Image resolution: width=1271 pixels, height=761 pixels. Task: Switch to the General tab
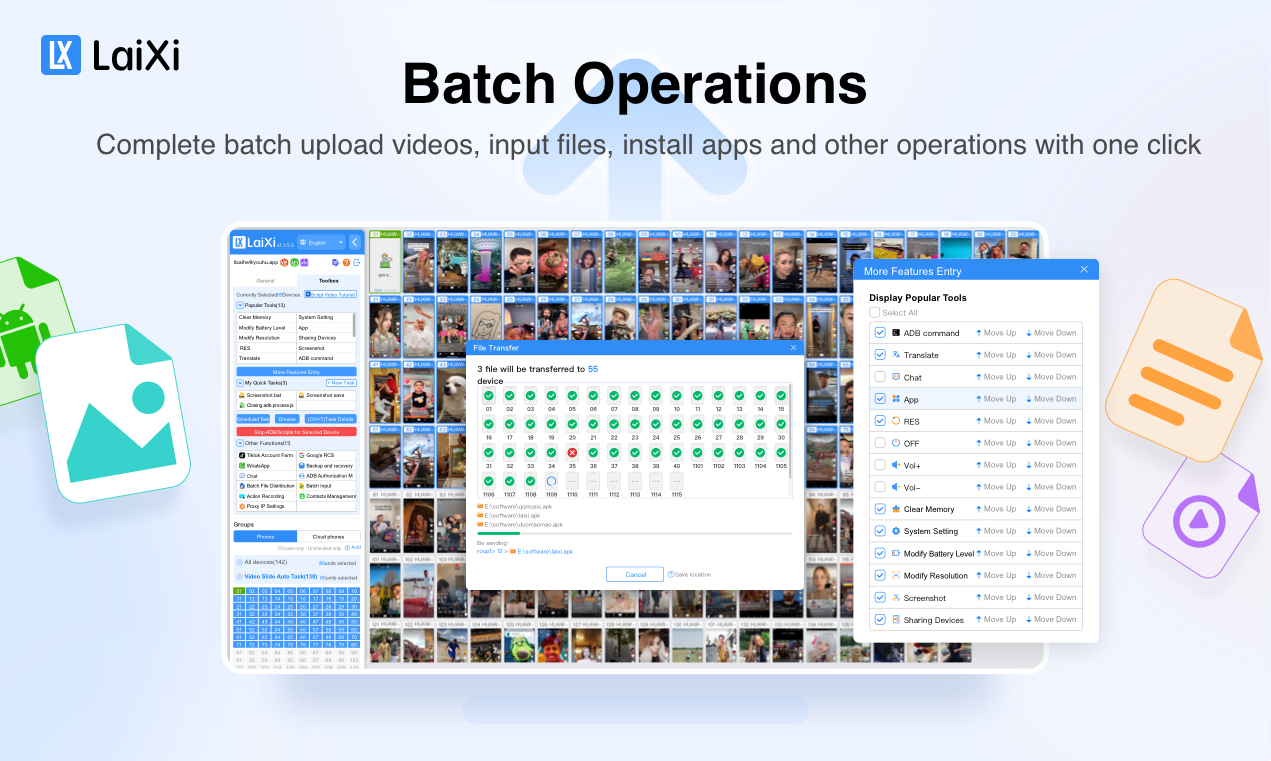[265, 281]
